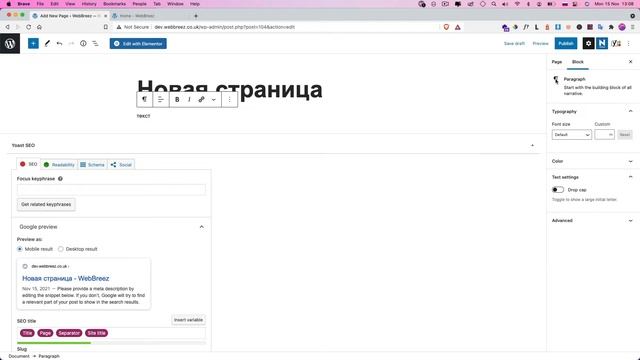The height and width of the screenshot is (360, 640).
Task: Open the Yoast Schema tab
Action: click(x=92, y=164)
